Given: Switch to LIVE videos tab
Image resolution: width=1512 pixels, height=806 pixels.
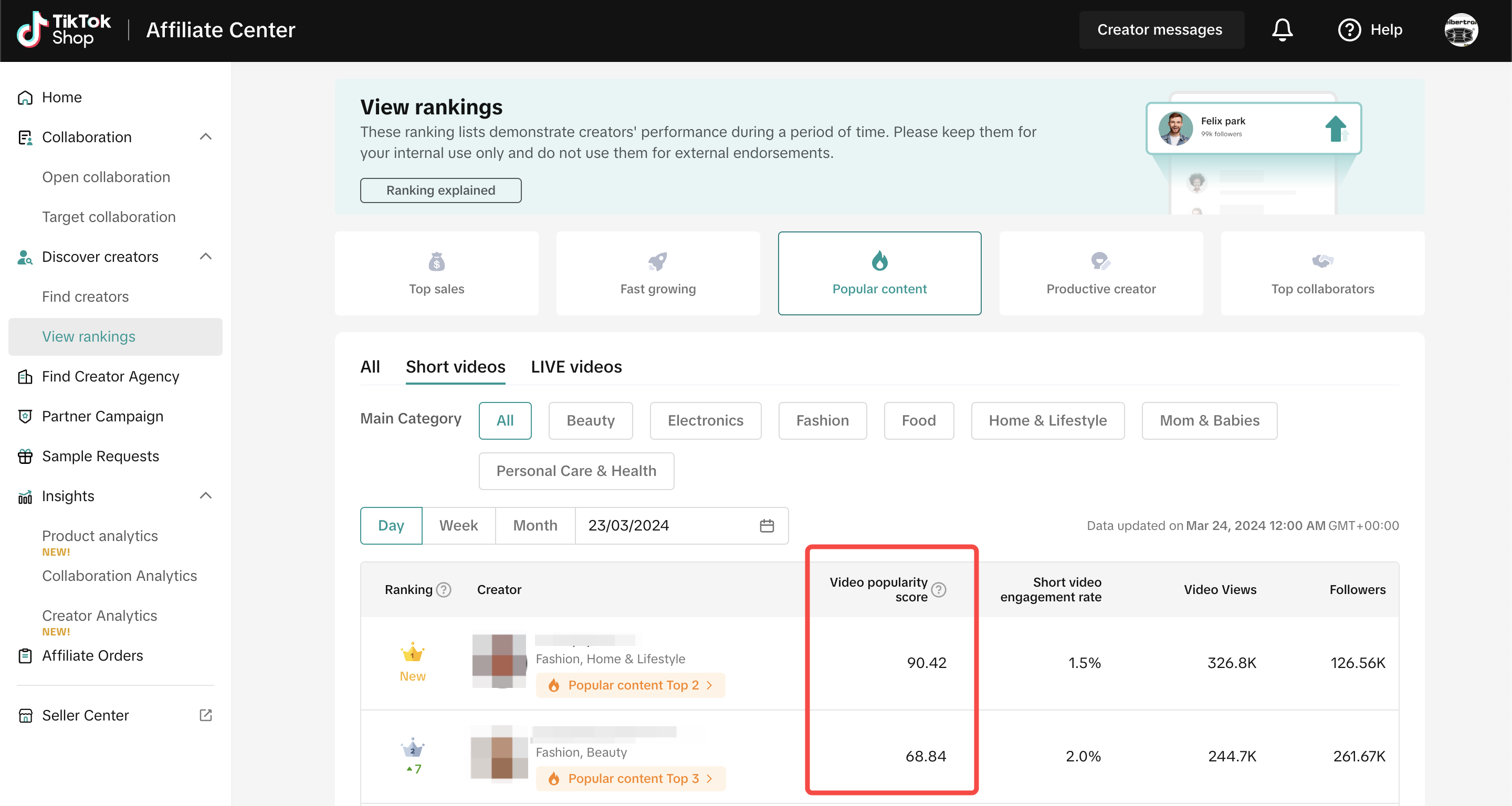Looking at the screenshot, I should click(x=576, y=367).
